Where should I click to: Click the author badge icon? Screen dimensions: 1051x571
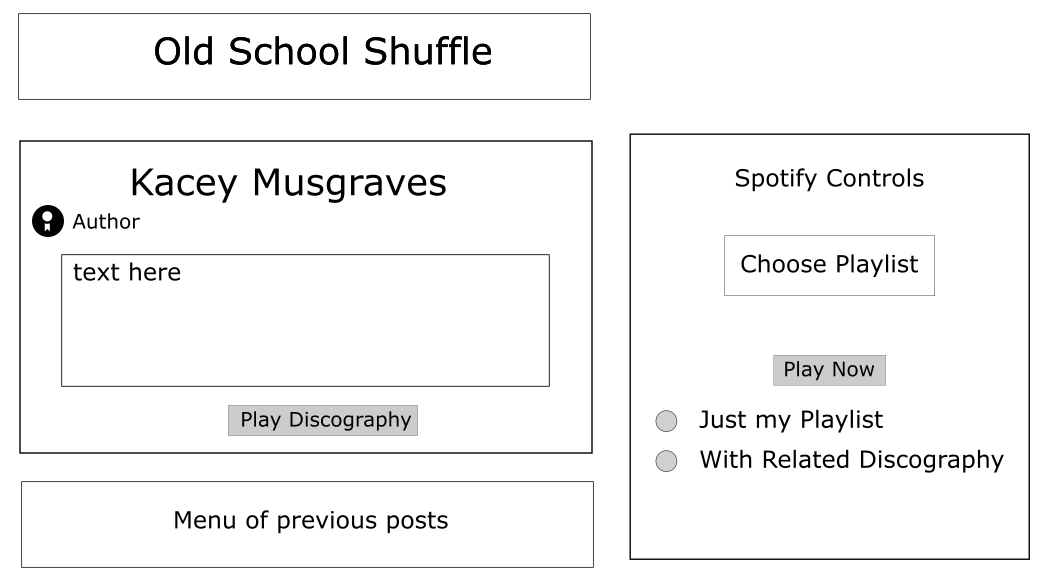pyautogui.click(x=47, y=221)
